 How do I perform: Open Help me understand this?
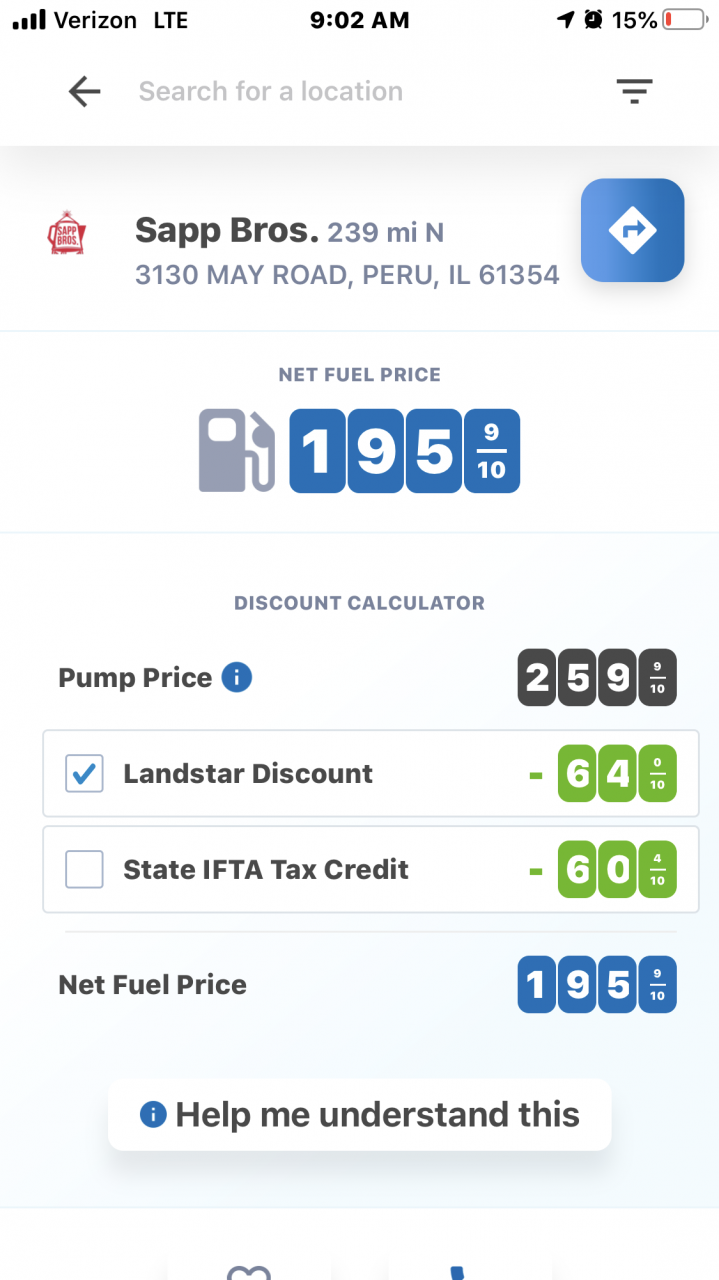click(360, 1114)
